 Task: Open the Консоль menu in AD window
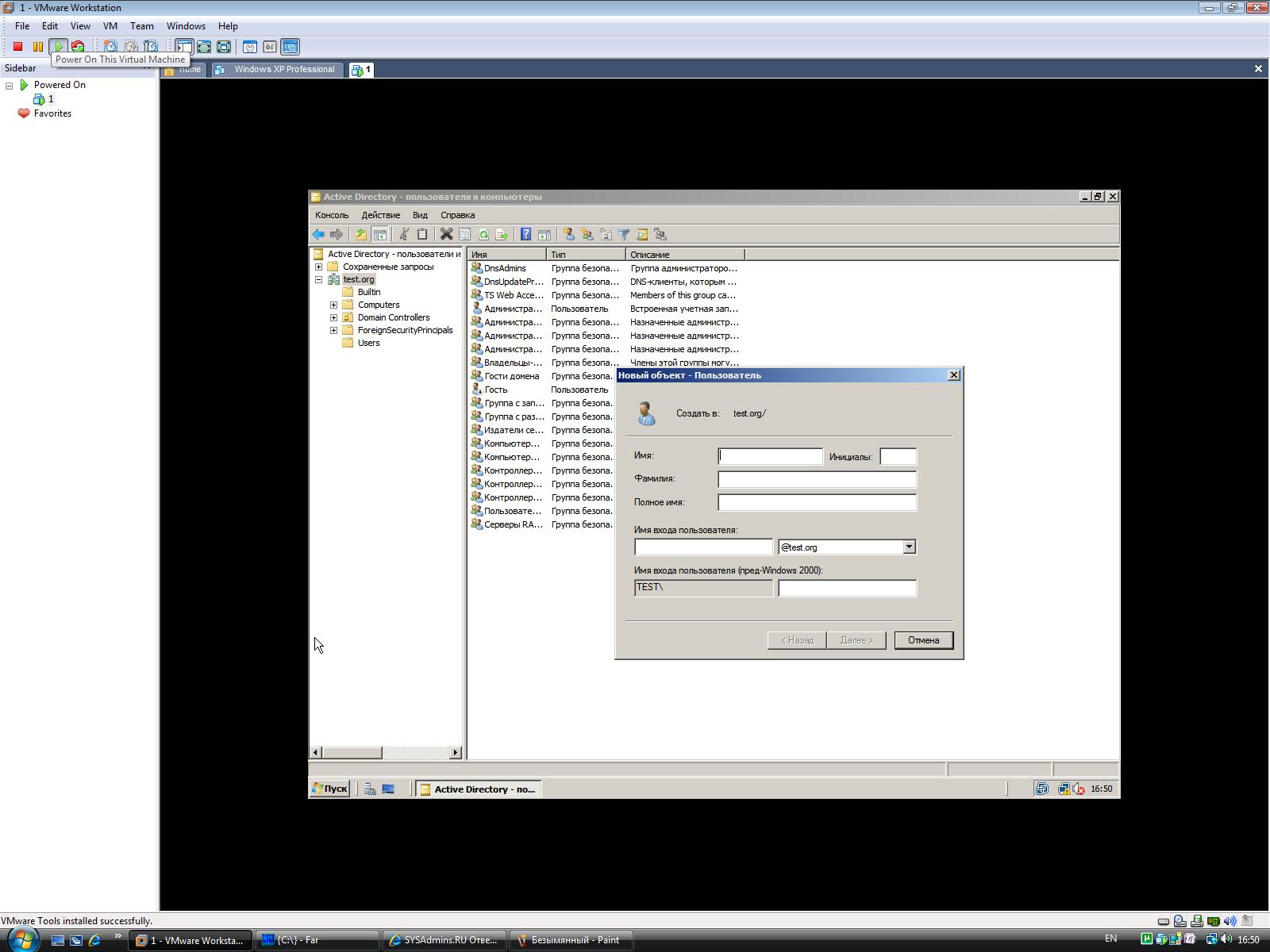[x=332, y=215]
